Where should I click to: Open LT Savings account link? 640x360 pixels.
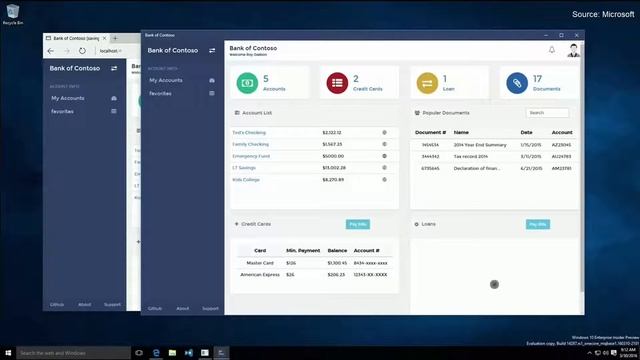click(x=244, y=168)
